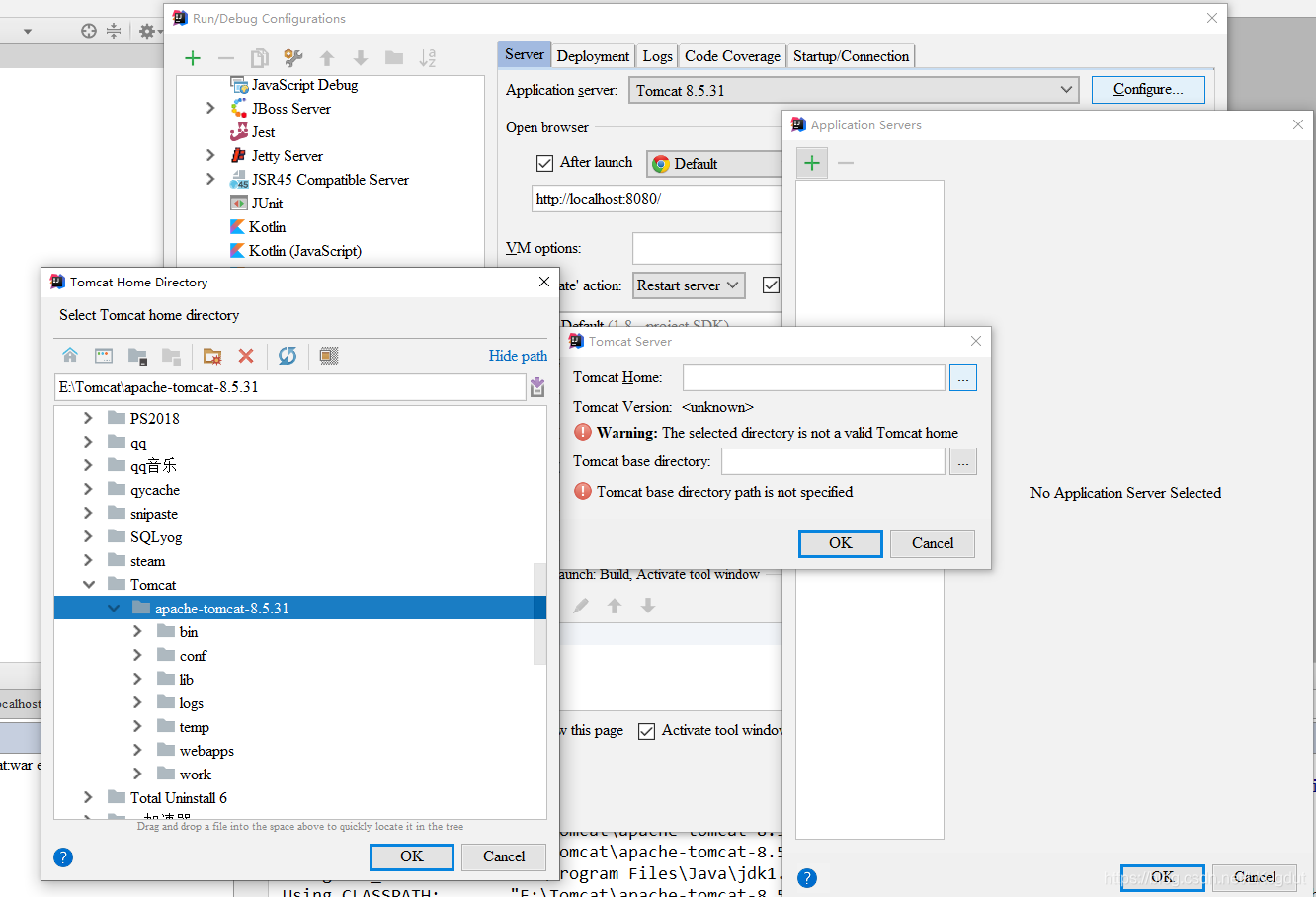Toggle the Activate tool window checkbox
The width and height of the screenshot is (1316, 897).
click(646, 731)
